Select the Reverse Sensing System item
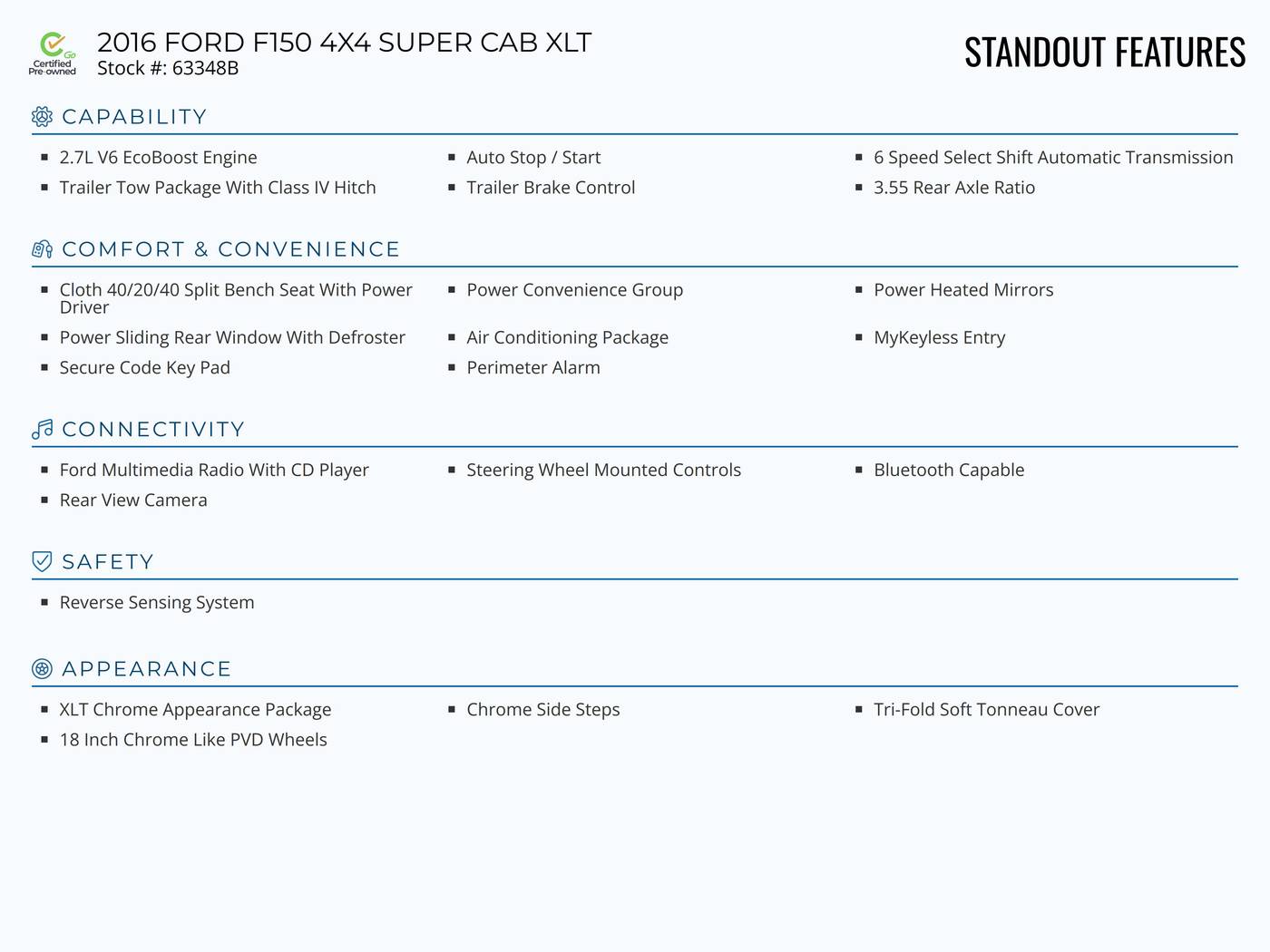The width and height of the screenshot is (1270, 952). coord(157,603)
